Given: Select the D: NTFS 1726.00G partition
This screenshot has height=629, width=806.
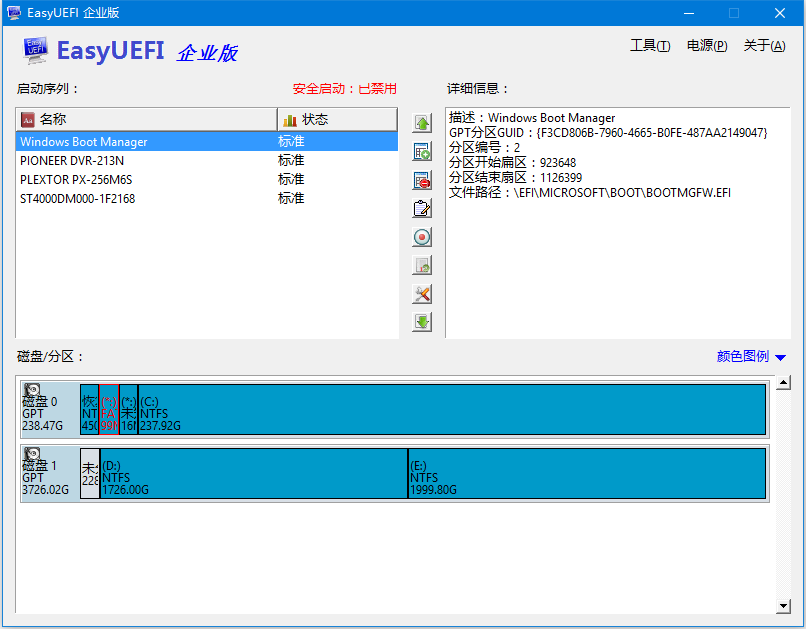Looking at the screenshot, I should pos(254,473).
